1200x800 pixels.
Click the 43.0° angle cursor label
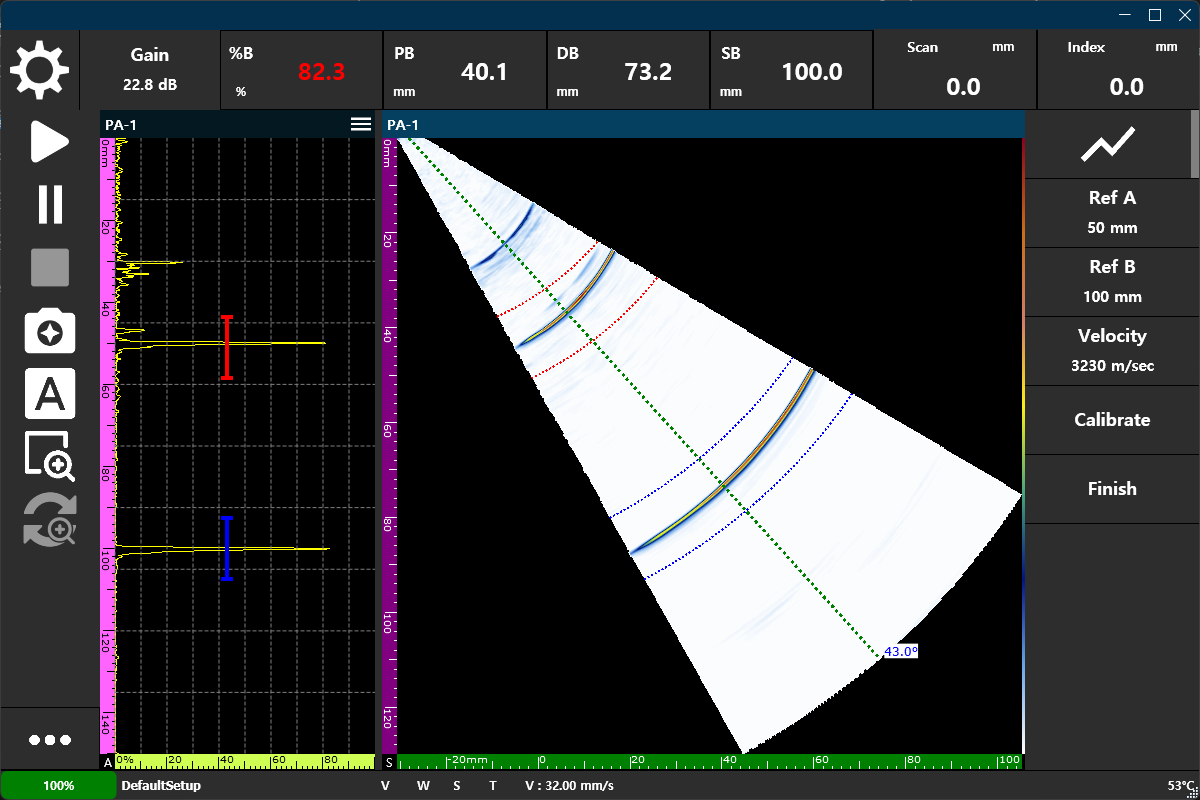pos(900,652)
